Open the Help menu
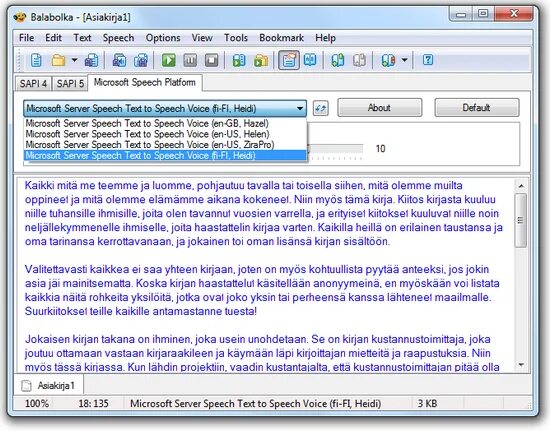 [x=326, y=38]
